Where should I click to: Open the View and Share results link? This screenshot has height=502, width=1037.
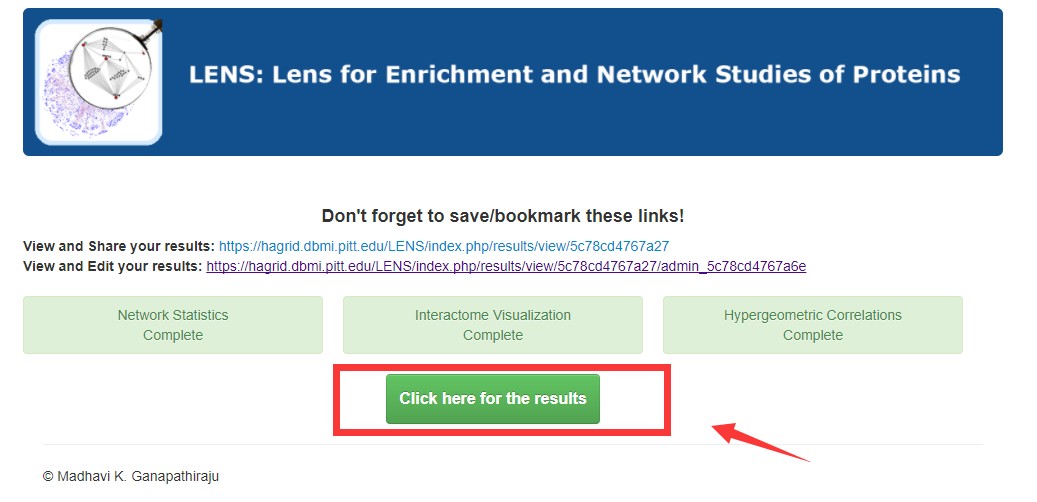click(444, 246)
